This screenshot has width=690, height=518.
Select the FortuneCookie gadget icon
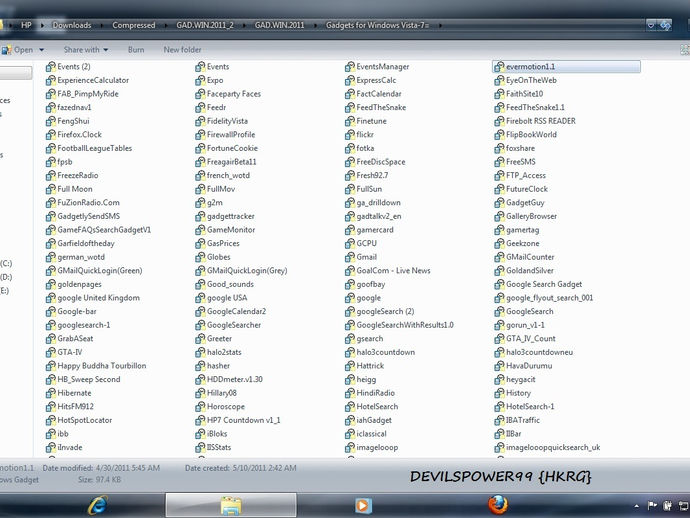coord(200,148)
